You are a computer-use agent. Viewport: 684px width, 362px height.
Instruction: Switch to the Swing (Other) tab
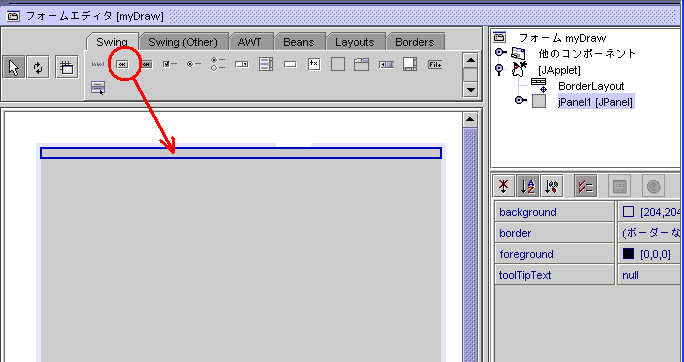click(x=183, y=42)
